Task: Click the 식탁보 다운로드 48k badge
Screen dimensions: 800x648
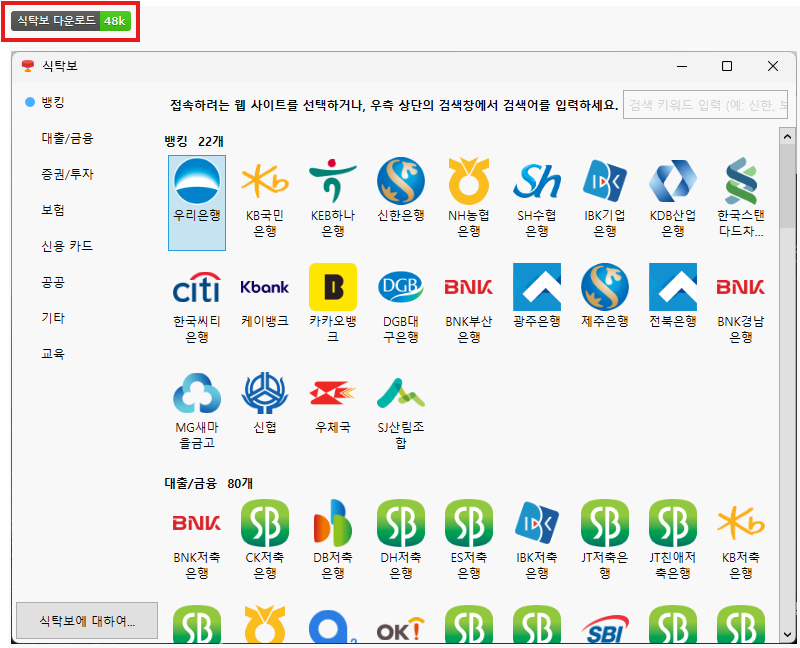Action: (71, 21)
